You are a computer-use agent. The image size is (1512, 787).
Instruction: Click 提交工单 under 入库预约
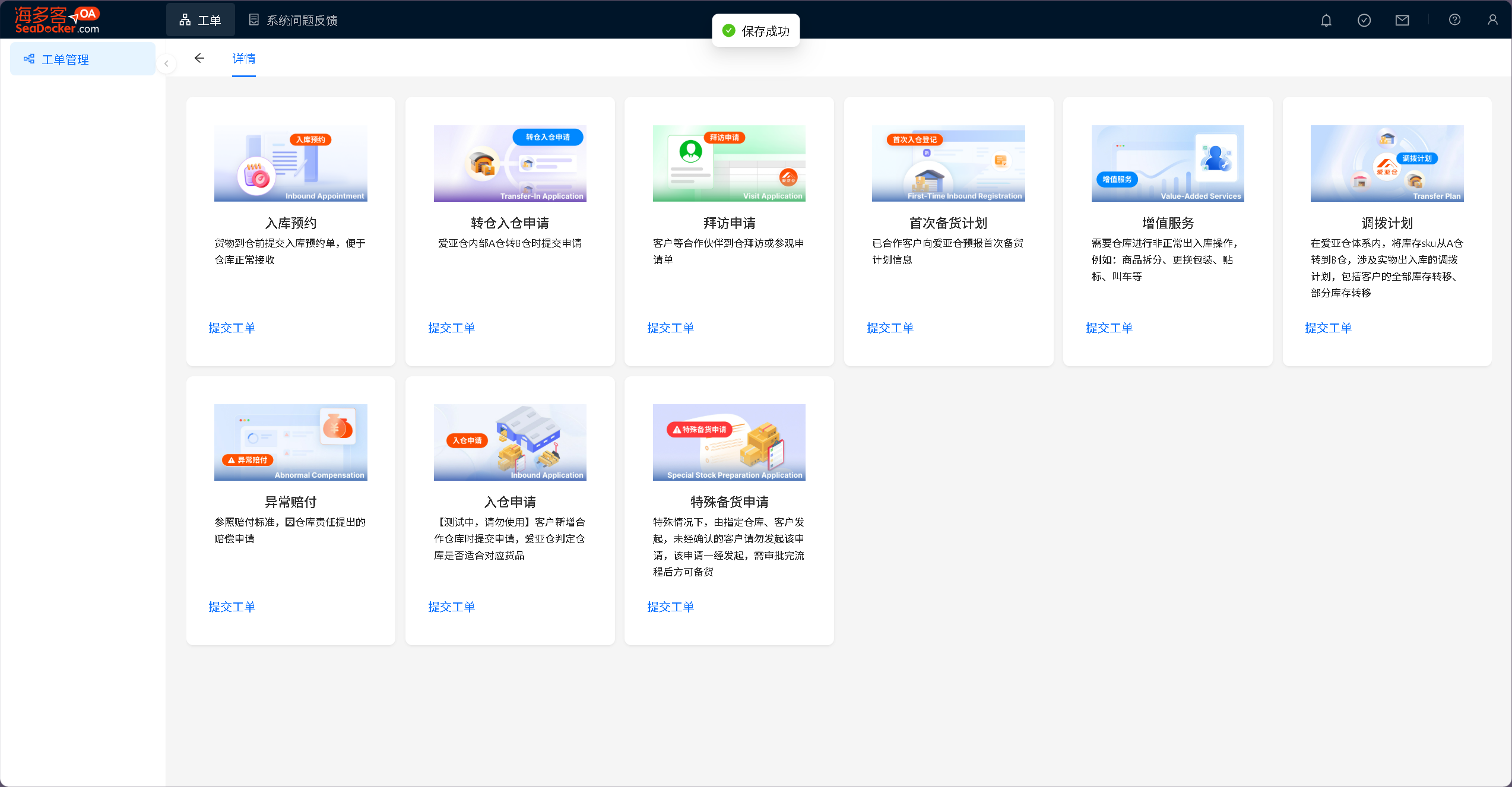pos(232,328)
